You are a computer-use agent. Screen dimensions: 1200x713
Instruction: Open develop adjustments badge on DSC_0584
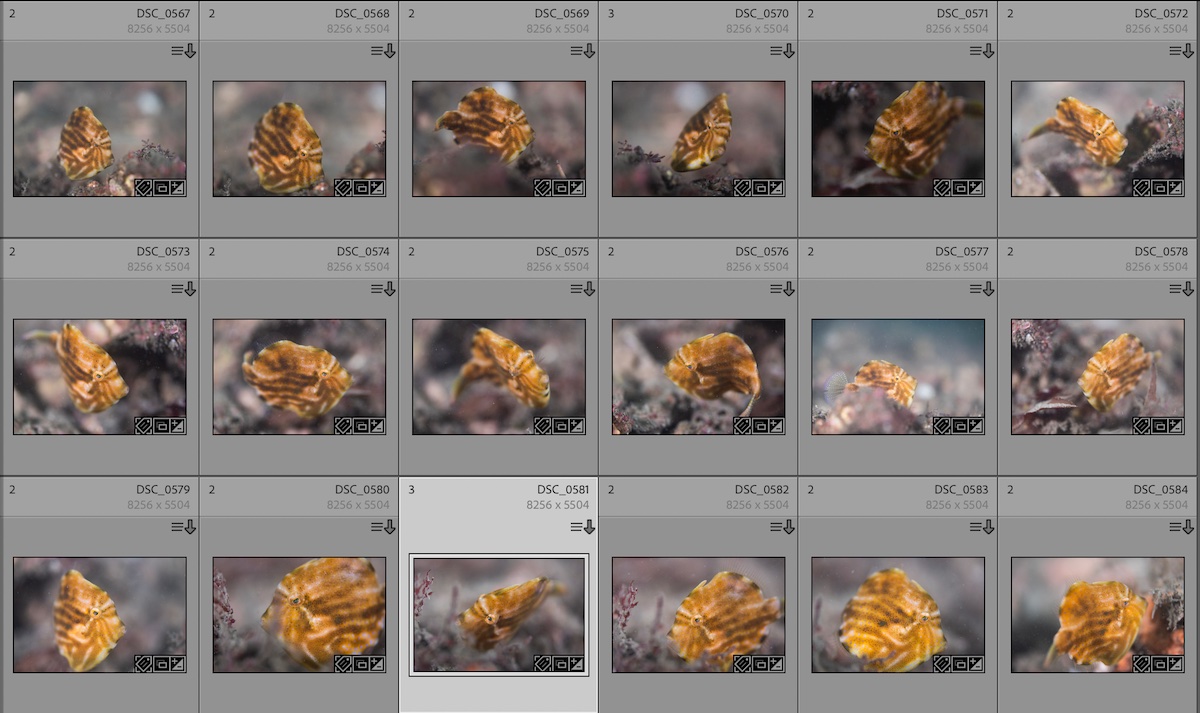1175,663
